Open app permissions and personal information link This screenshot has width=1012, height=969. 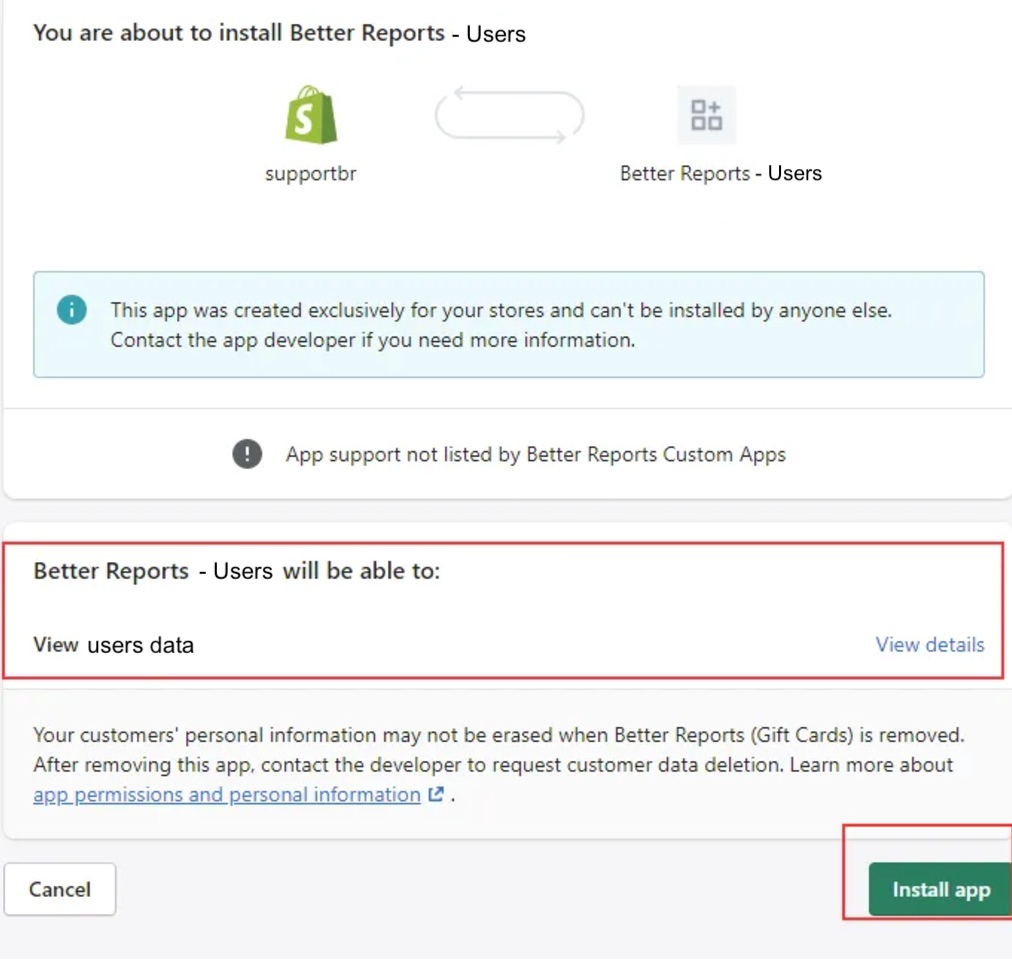(227, 794)
